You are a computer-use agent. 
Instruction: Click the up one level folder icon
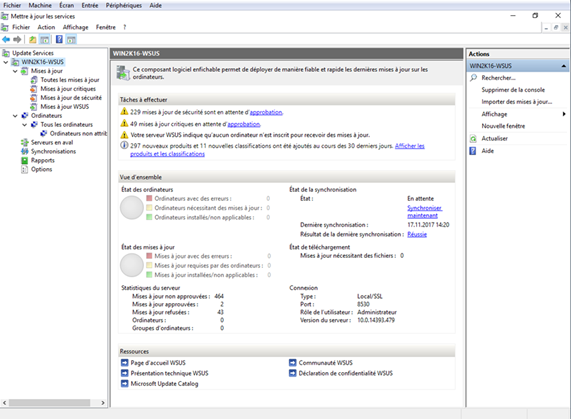click(32, 39)
